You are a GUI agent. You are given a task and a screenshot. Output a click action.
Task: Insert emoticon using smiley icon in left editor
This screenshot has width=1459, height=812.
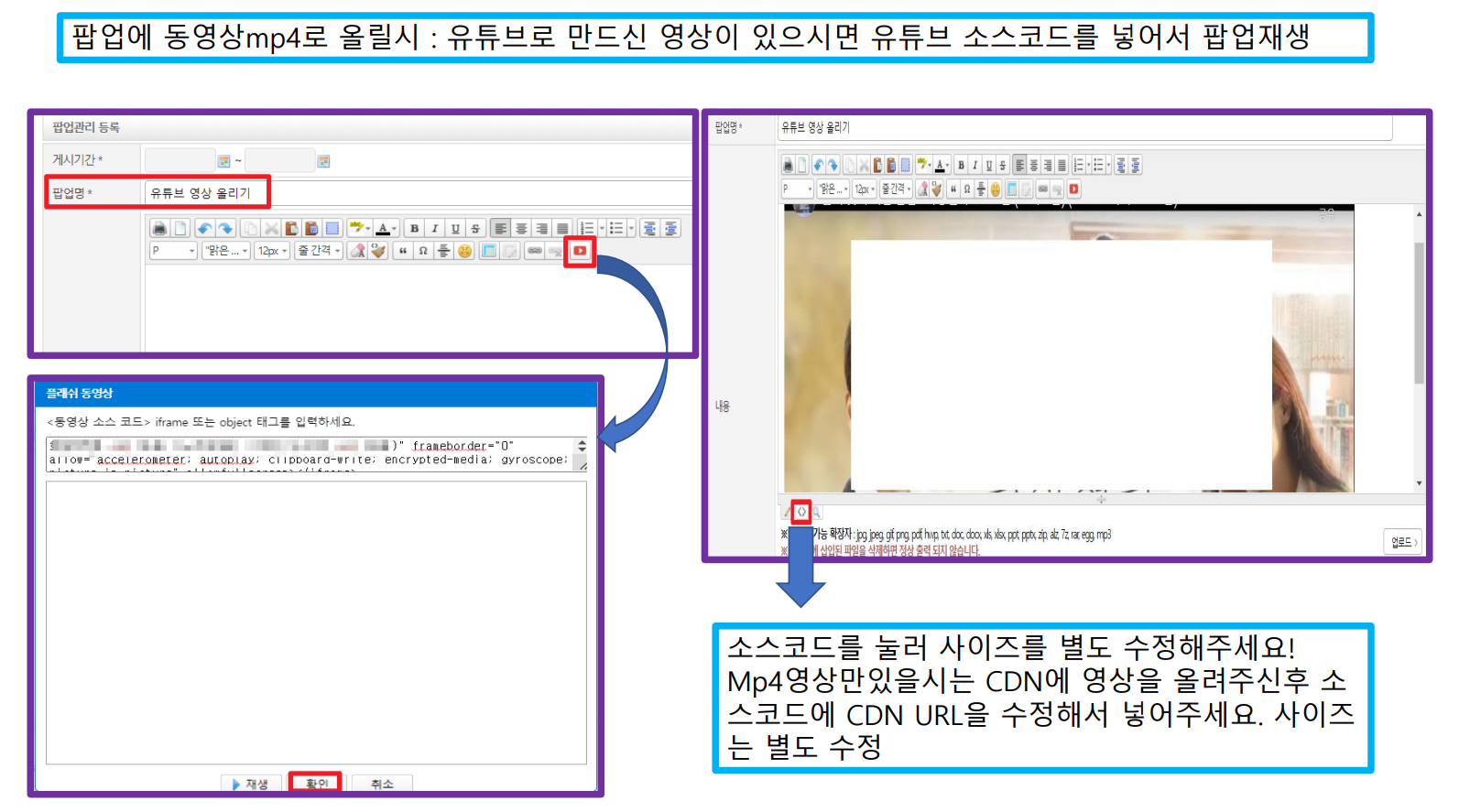tap(465, 251)
